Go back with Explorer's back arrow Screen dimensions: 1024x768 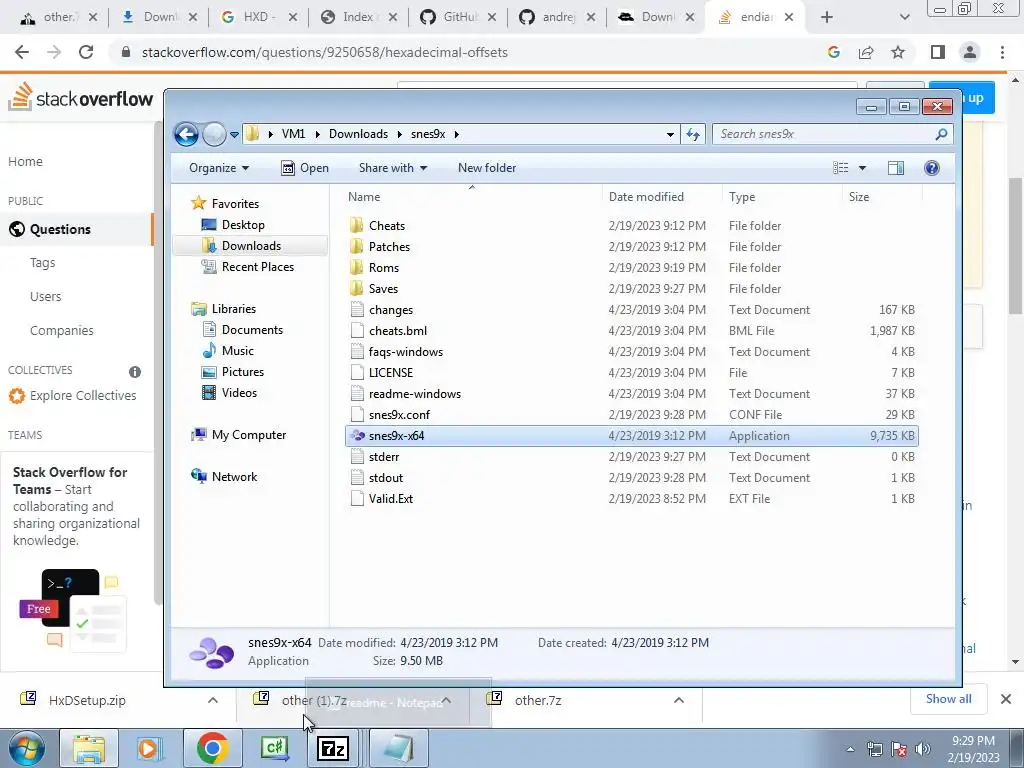(x=186, y=135)
